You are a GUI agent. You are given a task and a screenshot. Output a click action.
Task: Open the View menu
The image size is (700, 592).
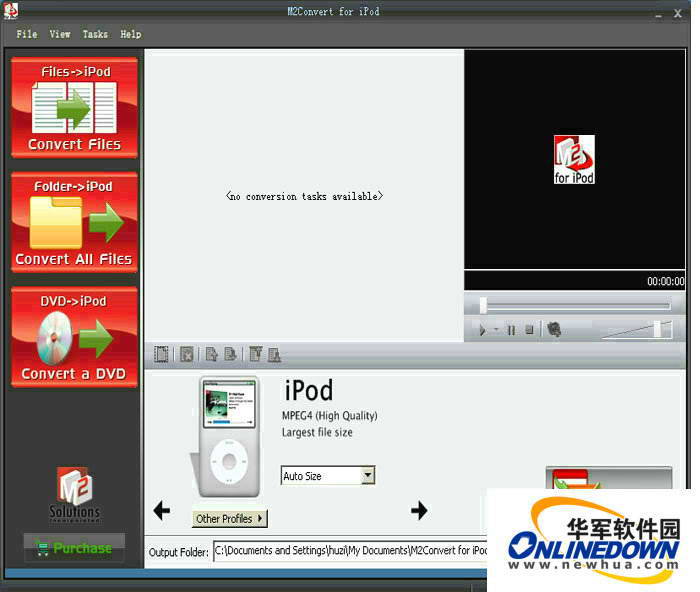point(60,34)
